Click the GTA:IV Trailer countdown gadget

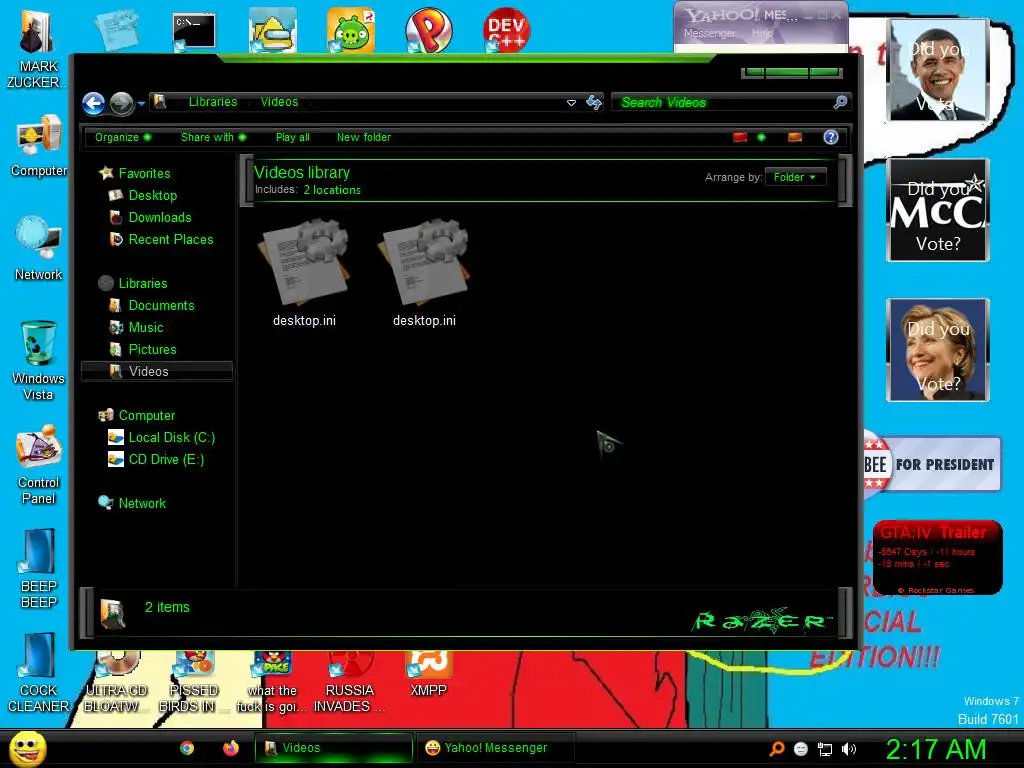[x=938, y=558]
